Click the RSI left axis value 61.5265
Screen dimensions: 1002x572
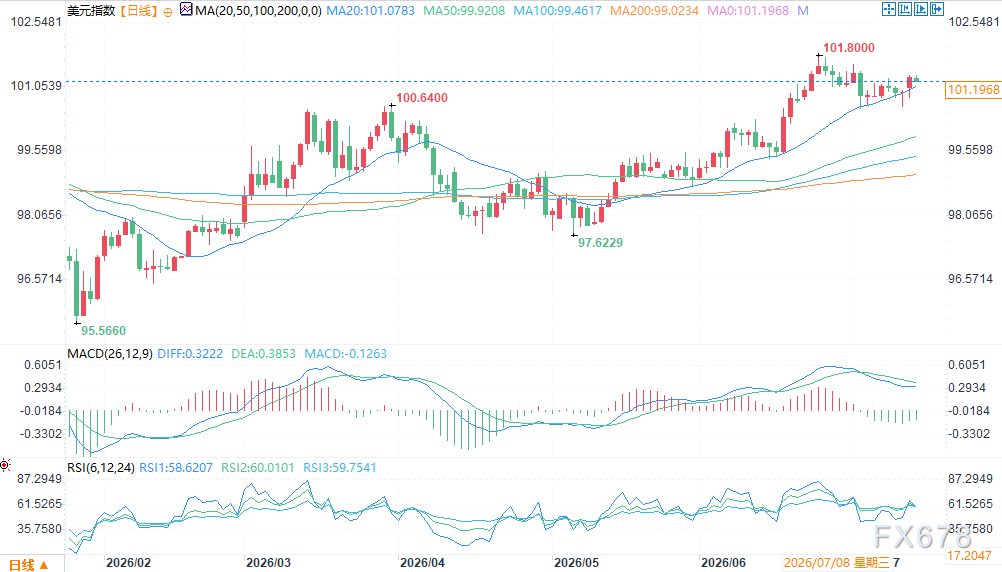point(40,504)
